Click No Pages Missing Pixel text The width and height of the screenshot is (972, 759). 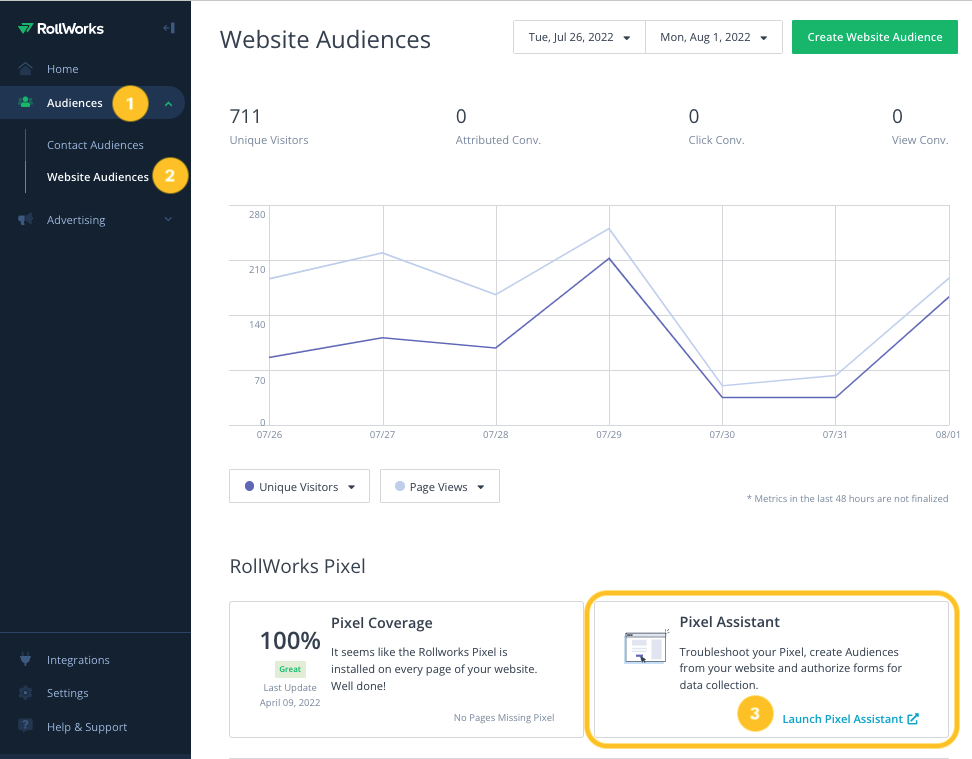tap(504, 717)
